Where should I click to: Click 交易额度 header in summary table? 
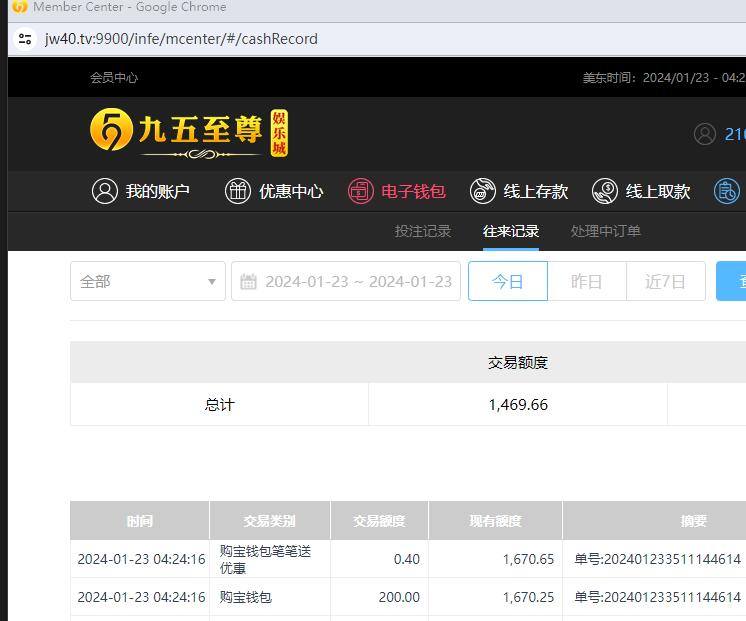click(518, 363)
